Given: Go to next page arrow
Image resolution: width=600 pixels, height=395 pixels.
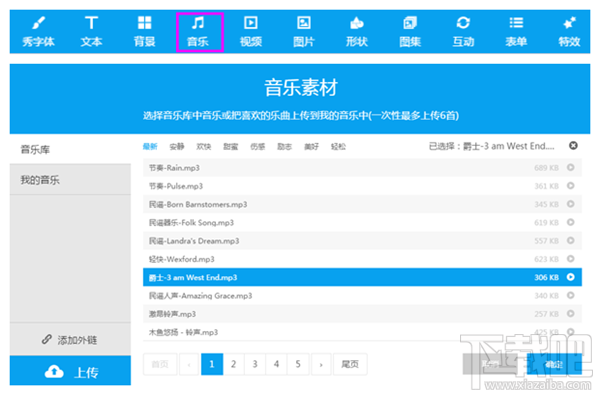Looking at the screenshot, I should click(321, 364).
